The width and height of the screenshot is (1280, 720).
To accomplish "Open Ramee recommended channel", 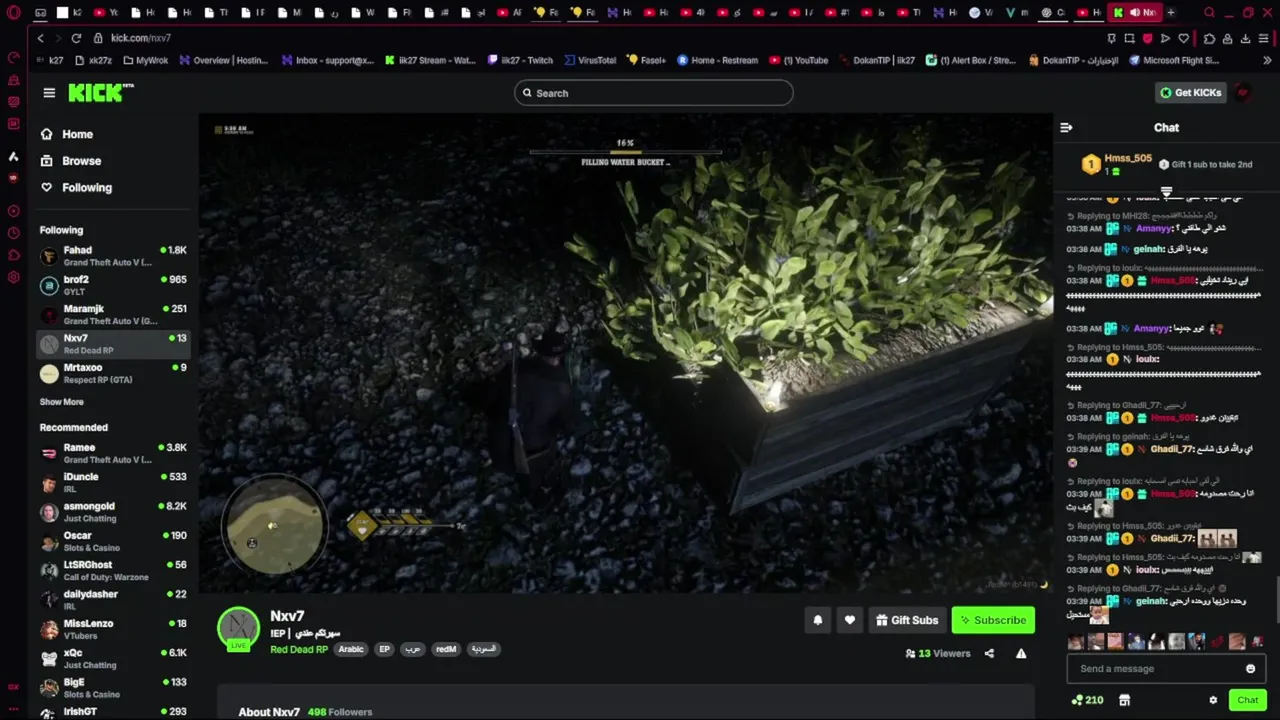I will 112,453.
